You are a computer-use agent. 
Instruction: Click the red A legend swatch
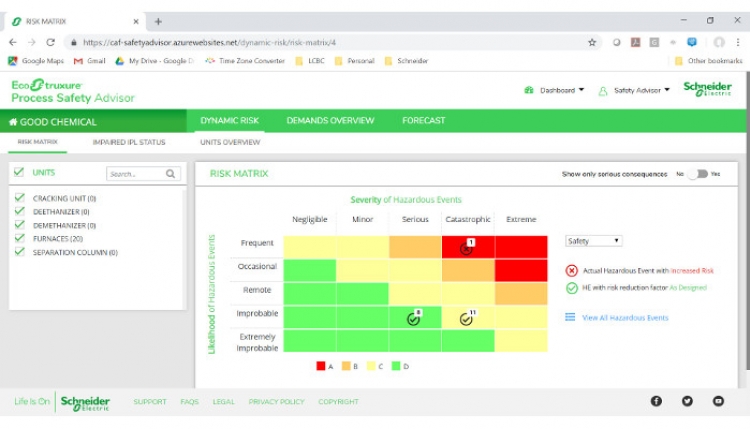(320, 366)
